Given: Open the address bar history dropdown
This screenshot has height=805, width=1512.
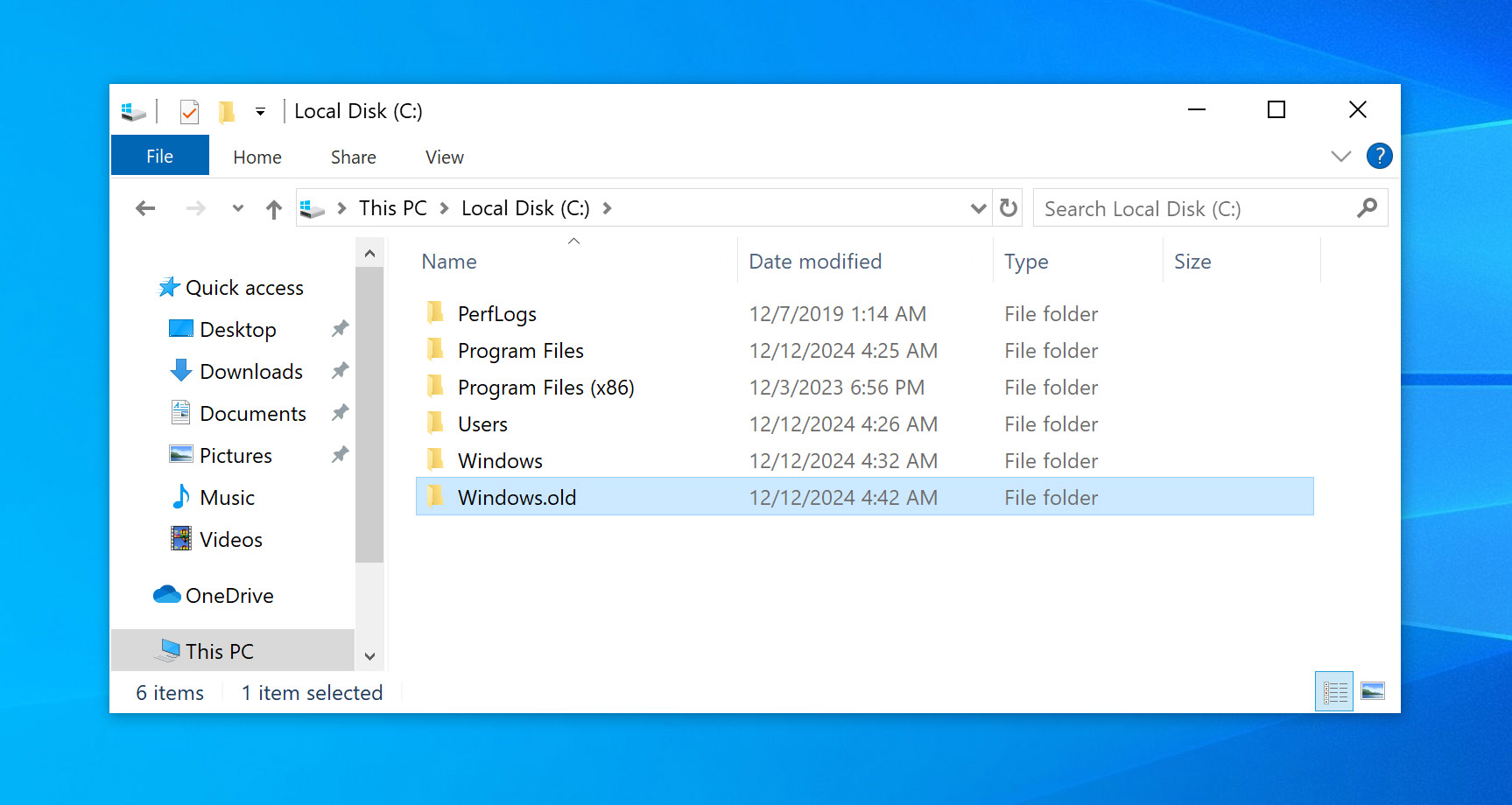Looking at the screenshot, I should 978,208.
